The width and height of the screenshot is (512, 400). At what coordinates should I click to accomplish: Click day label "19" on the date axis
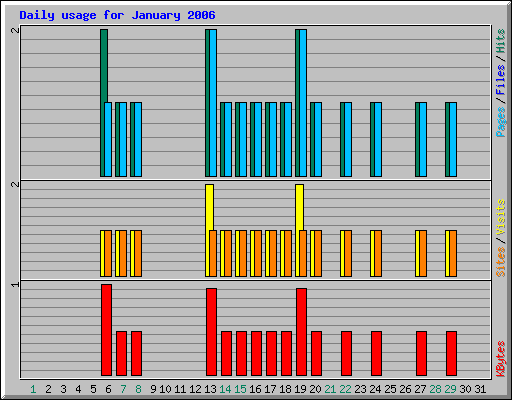pyautogui.click(x=300, y=389)
